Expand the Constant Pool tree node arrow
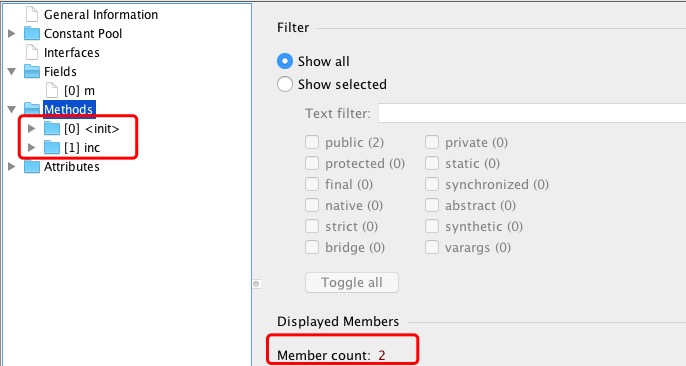Viewport: 686px width, 366px height. click(x=12, y=33)
